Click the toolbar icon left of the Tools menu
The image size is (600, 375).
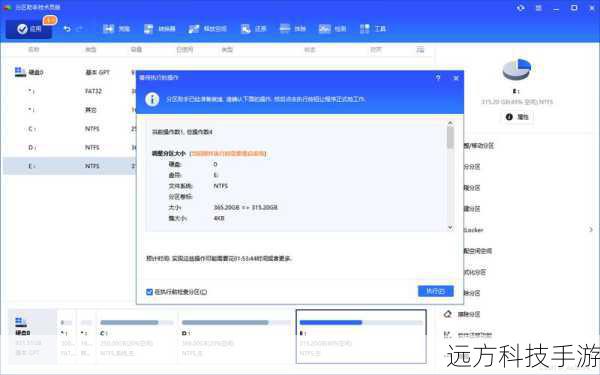(324, 29)
